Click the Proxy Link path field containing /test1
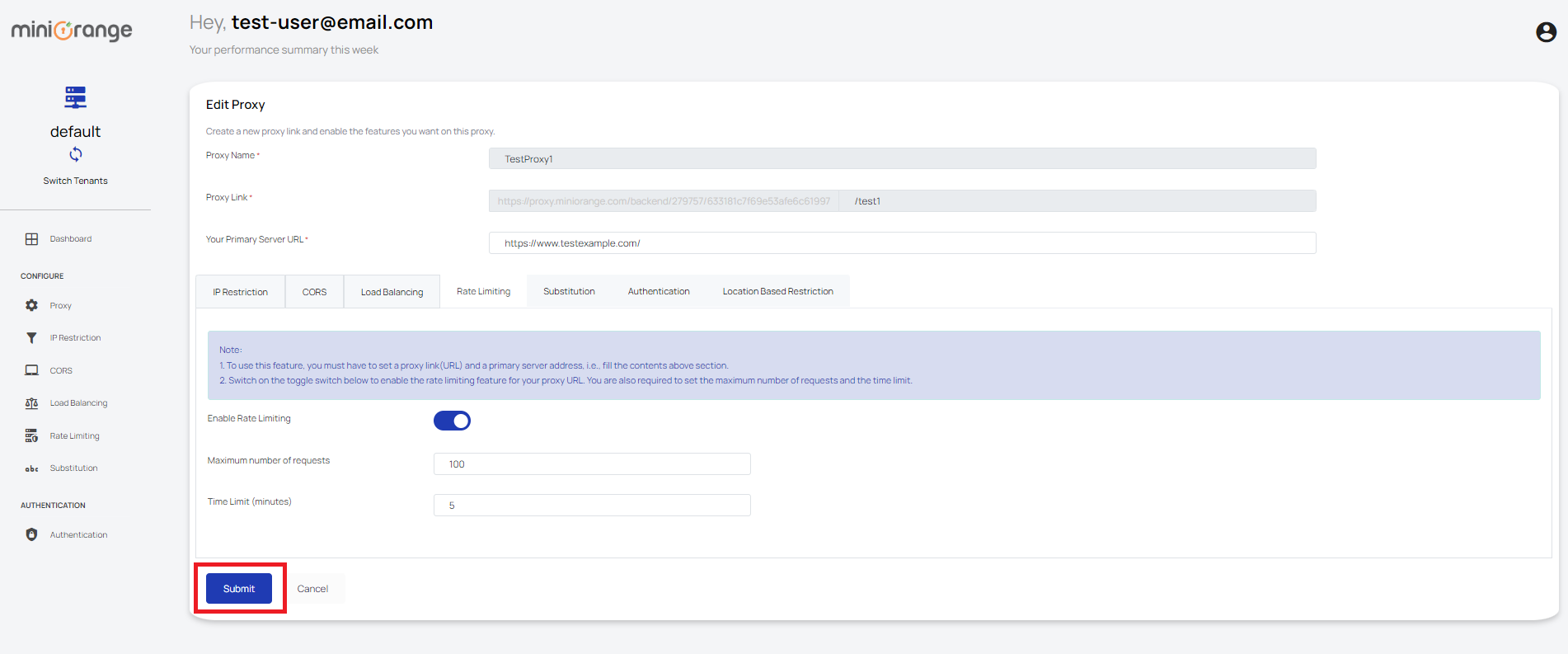1568x654 pixels. [1077, 200]
